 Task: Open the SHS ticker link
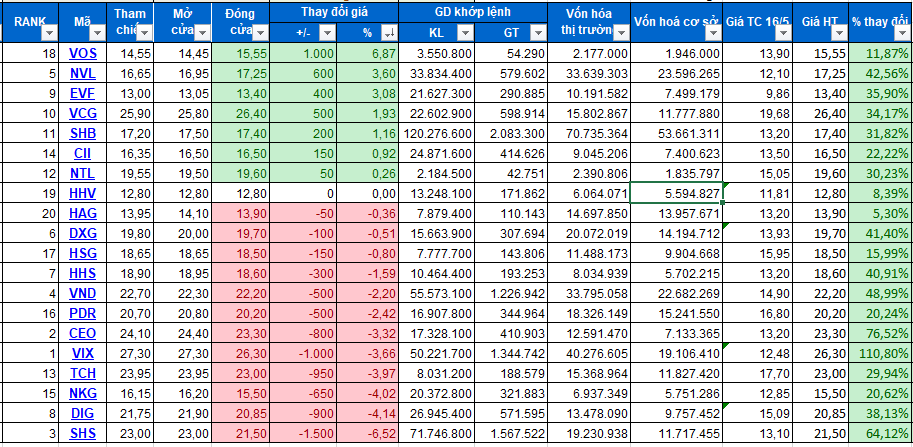(83, 432)
